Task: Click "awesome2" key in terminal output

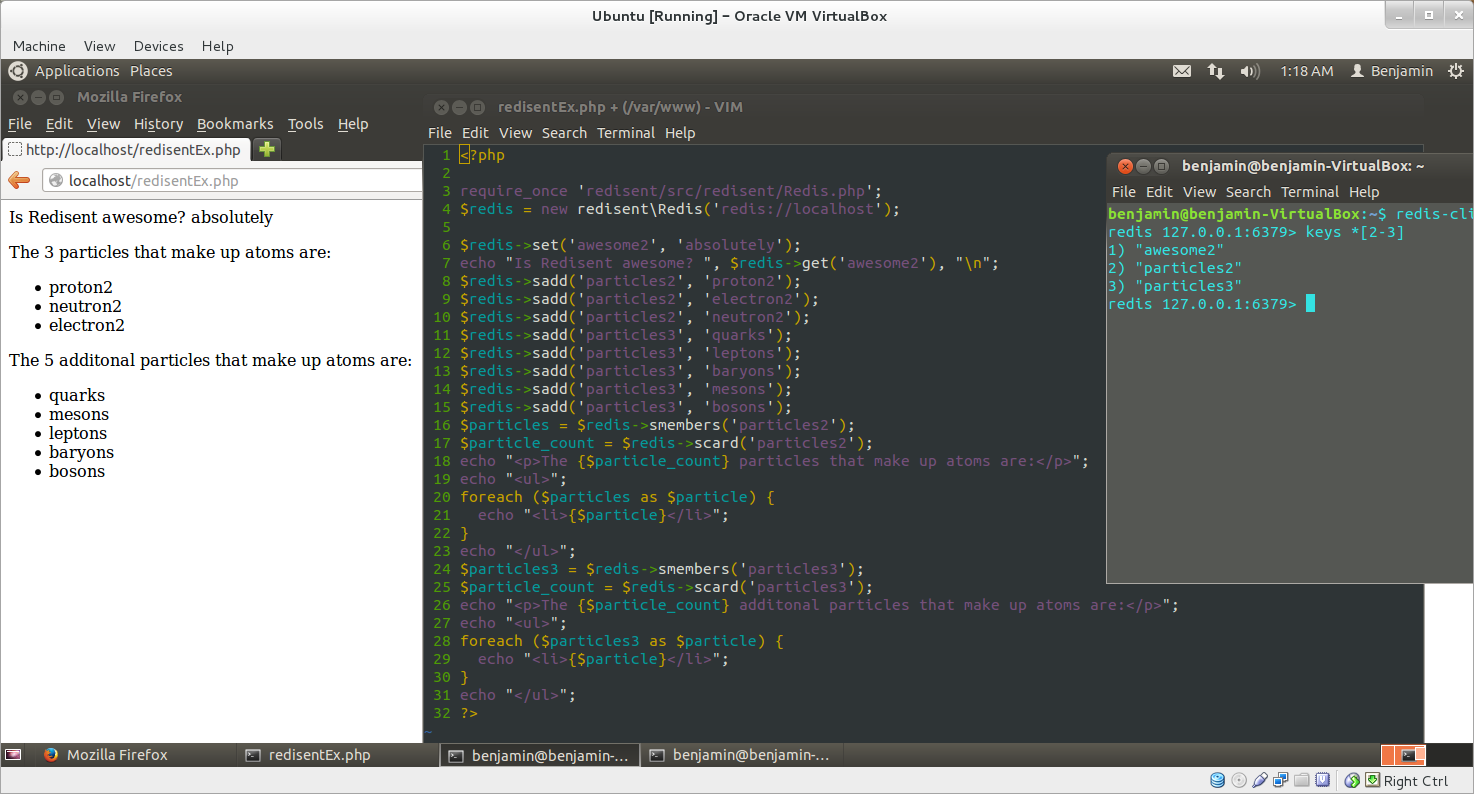Action: pos(1179,250)
